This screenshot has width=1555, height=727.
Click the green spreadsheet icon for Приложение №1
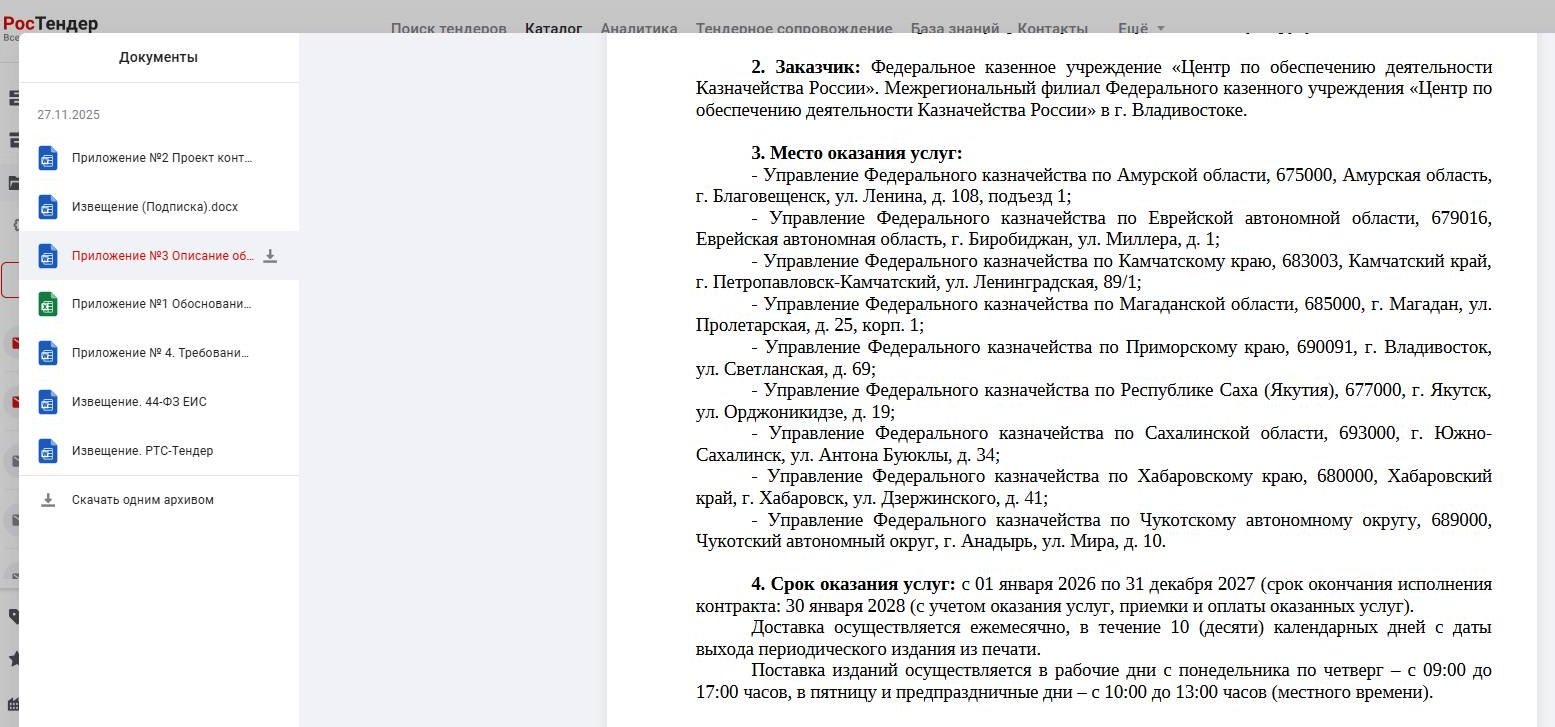(x=48, y=304)
